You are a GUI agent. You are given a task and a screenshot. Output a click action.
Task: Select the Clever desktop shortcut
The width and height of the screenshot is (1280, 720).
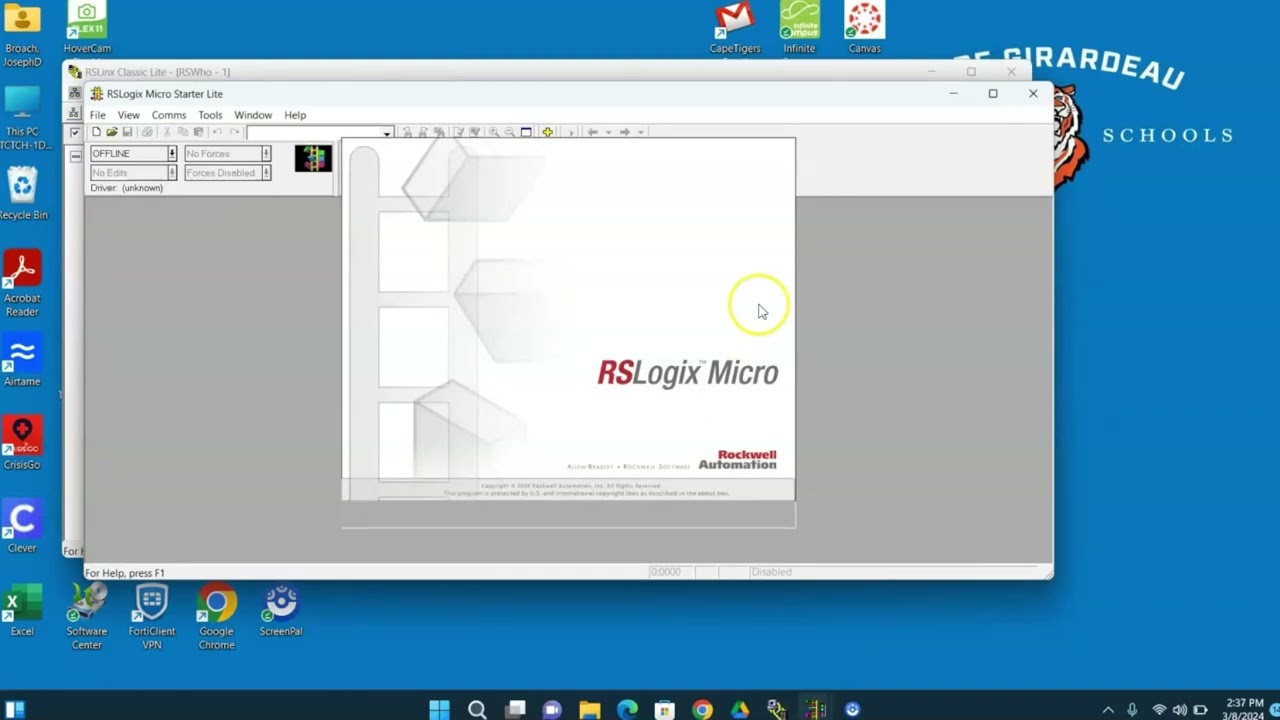22,526
